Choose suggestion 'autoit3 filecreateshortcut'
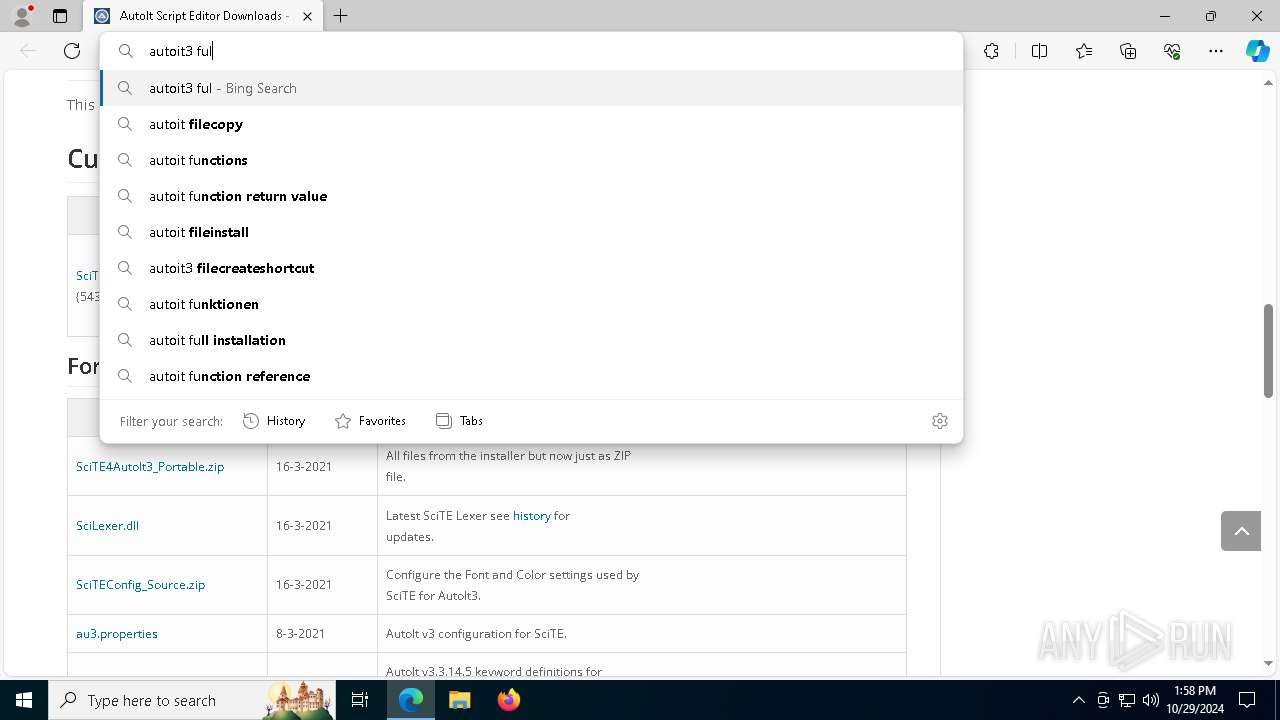This screenshot has width=1280, height=720. [531, 268]
